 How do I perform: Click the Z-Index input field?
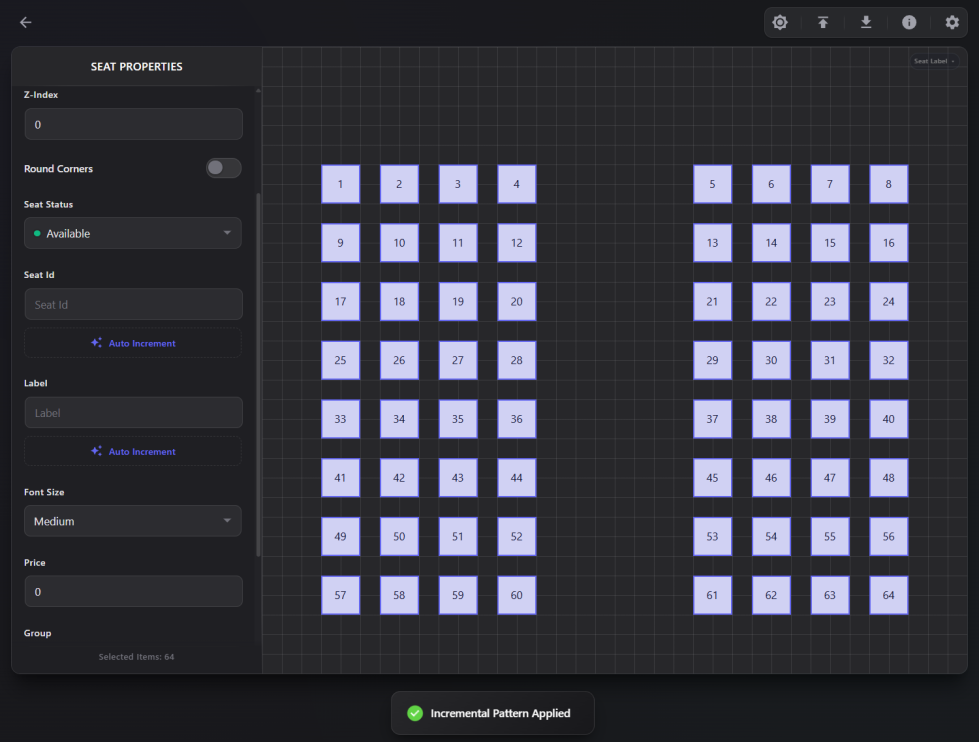133,124
